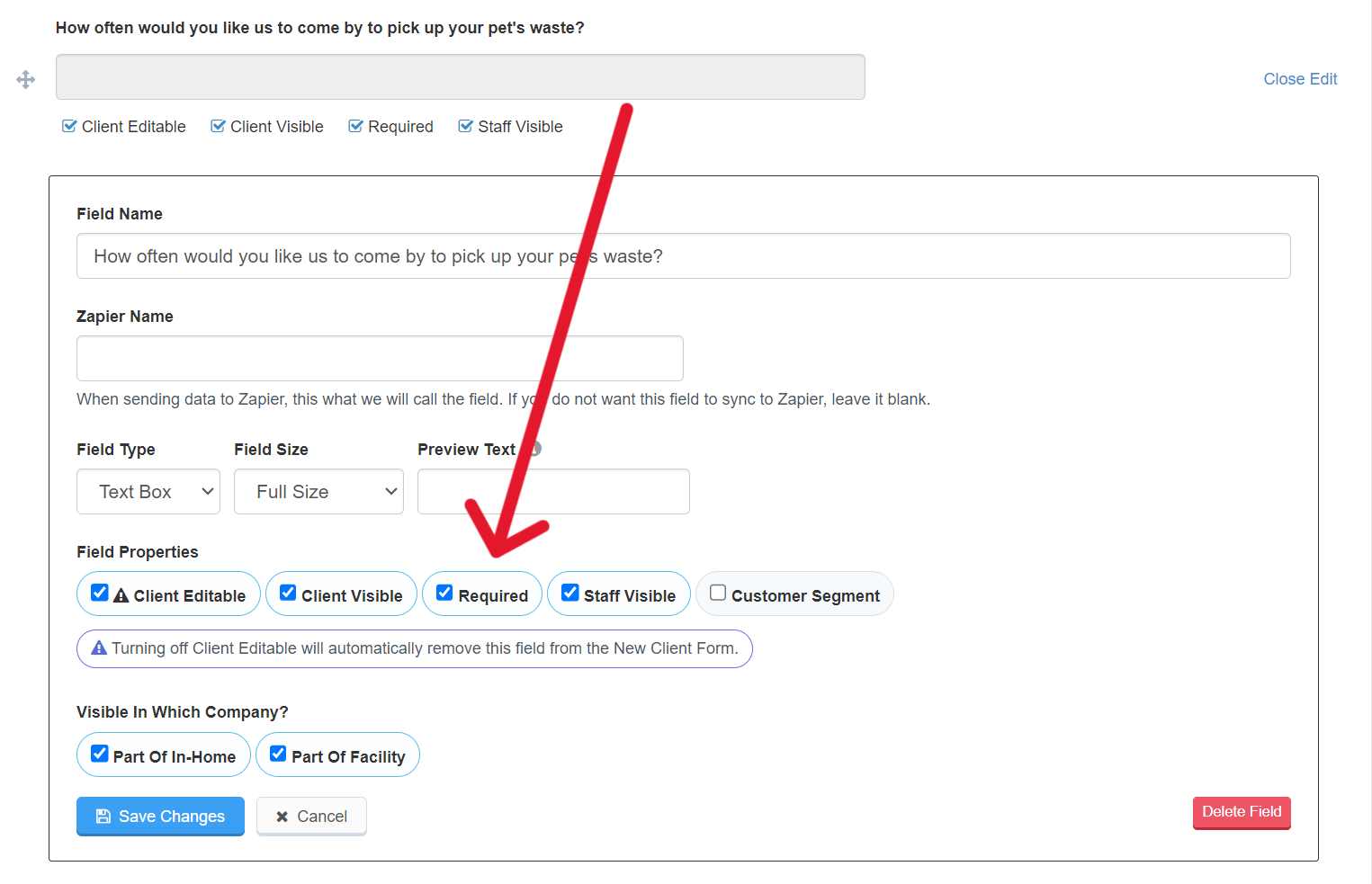Click the red Delete Field button
This screenshot has width=1372, height=884.
point(1242,812)
